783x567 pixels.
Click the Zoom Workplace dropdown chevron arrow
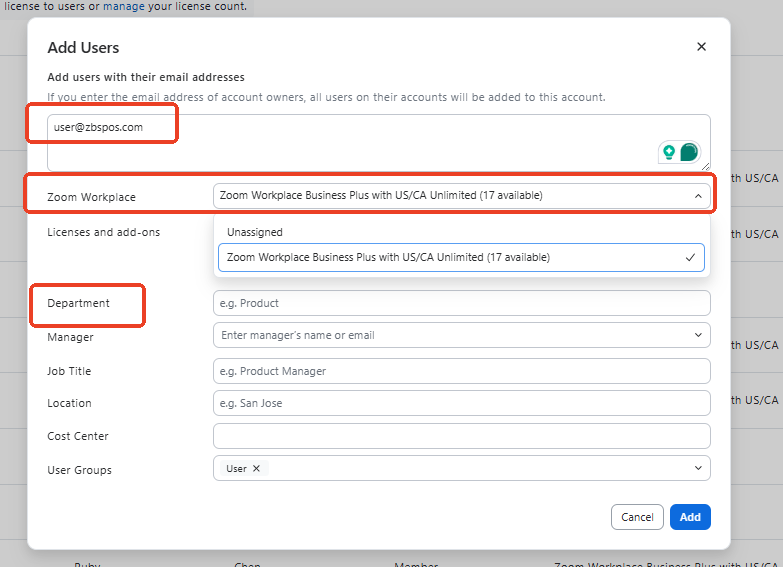coord(698,196)
